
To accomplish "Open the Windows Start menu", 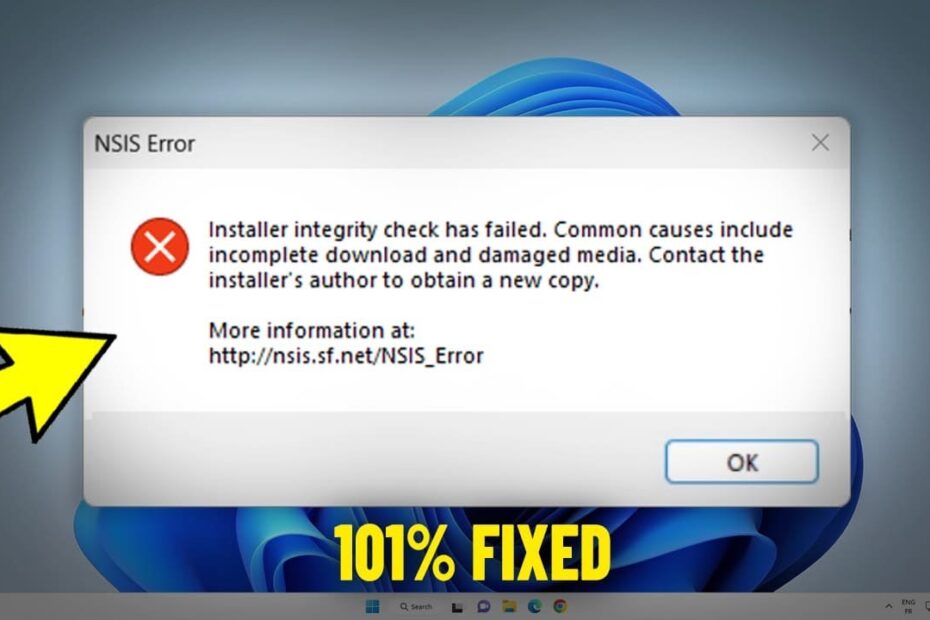I will [x=372, y=606].
